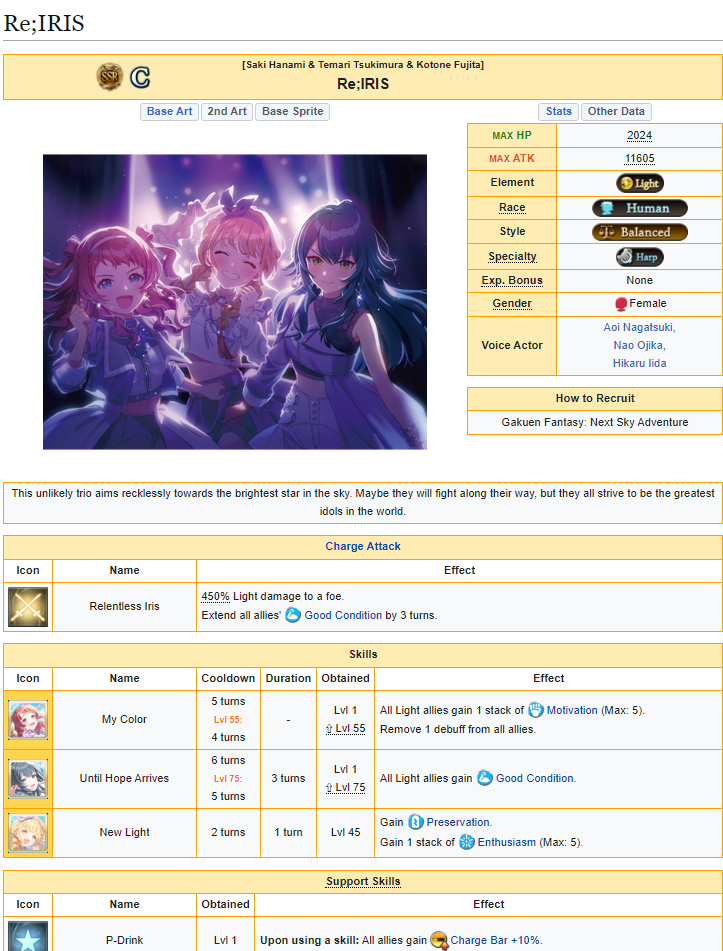Click the Balanced style badge

click(x=640, y=232)
